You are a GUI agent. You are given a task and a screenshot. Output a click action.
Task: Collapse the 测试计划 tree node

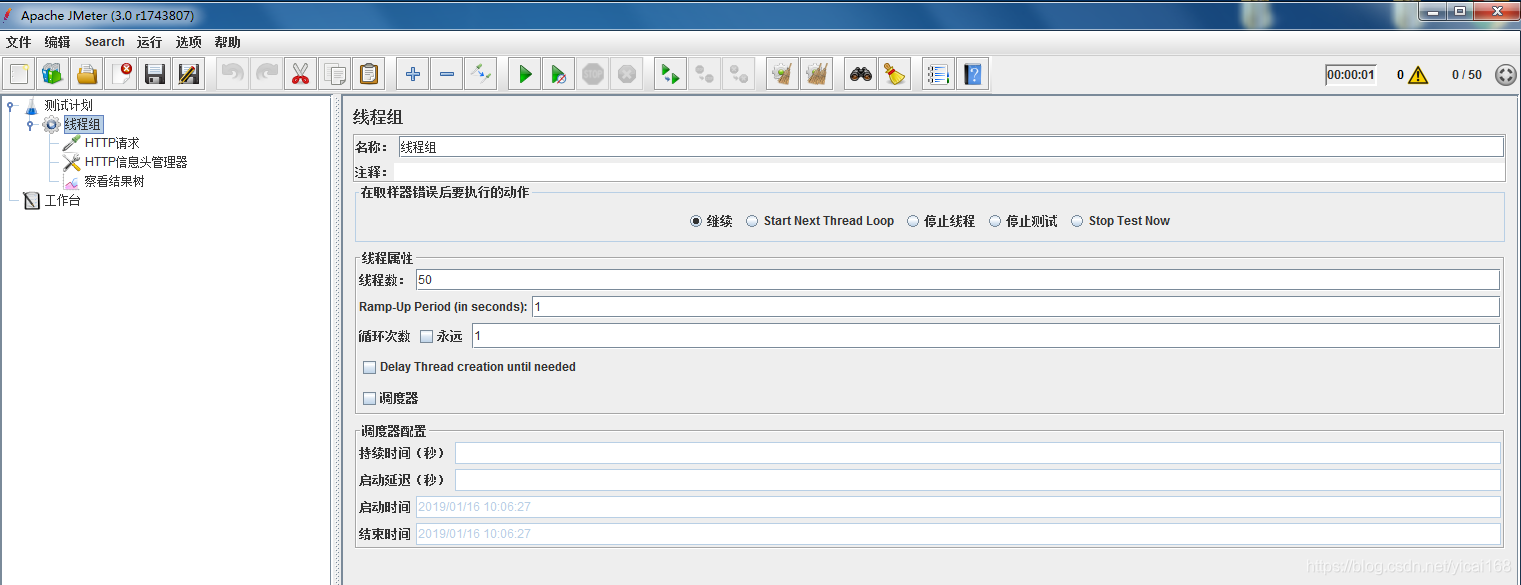pyautogui.click(x=11, y=105)
